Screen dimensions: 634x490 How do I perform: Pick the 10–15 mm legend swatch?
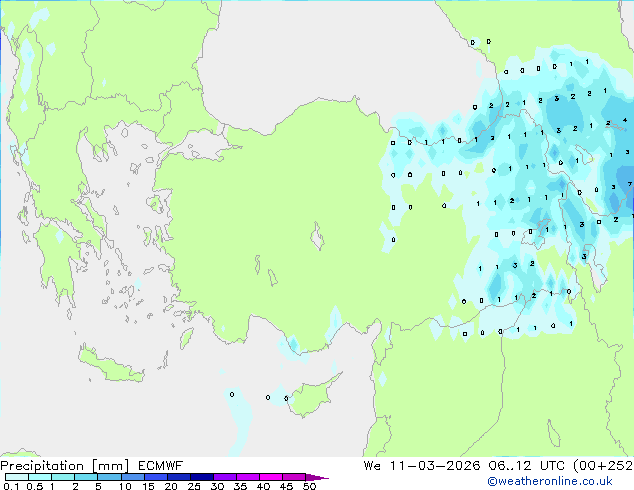click(x=133, y=477)
